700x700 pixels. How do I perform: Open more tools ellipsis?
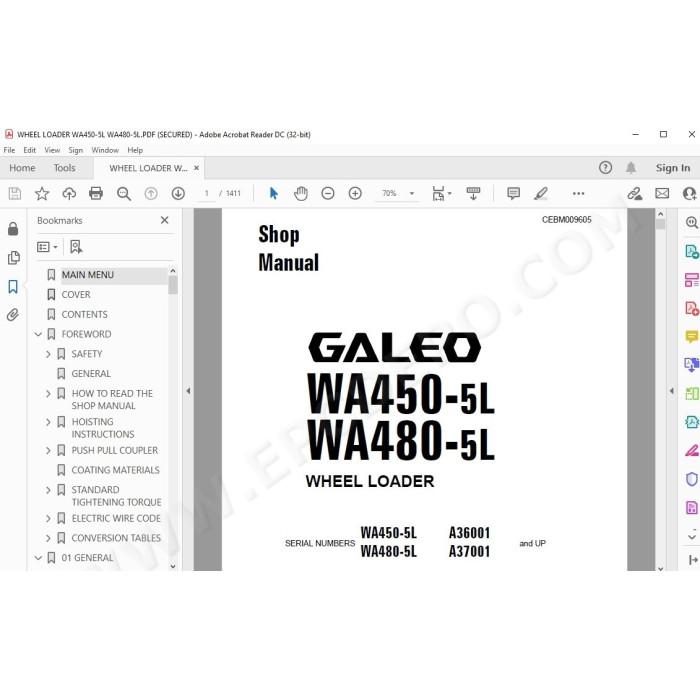[579, 193]
